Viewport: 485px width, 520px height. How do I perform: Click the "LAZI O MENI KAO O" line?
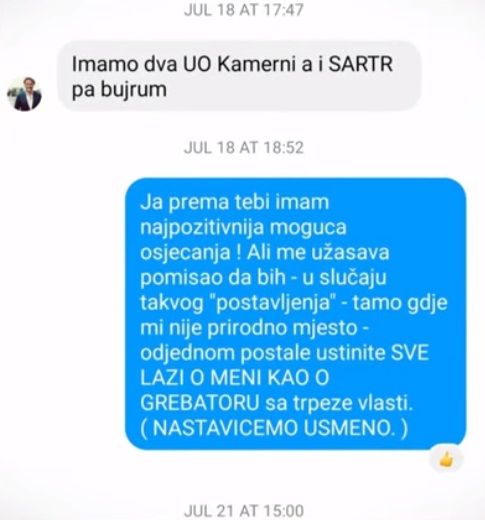[235, 378]
